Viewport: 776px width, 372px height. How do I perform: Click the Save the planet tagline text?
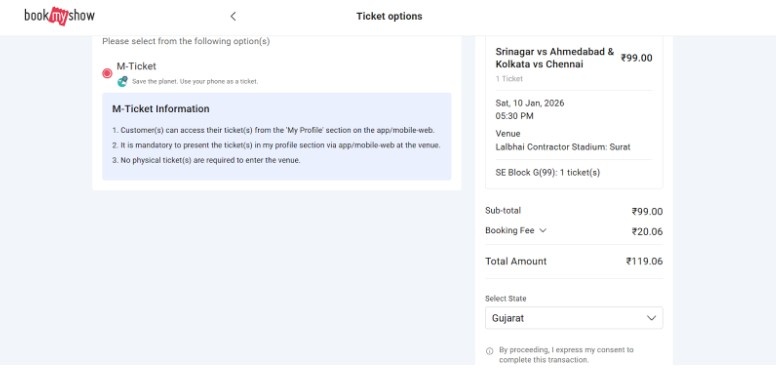[x=195, y=82]
